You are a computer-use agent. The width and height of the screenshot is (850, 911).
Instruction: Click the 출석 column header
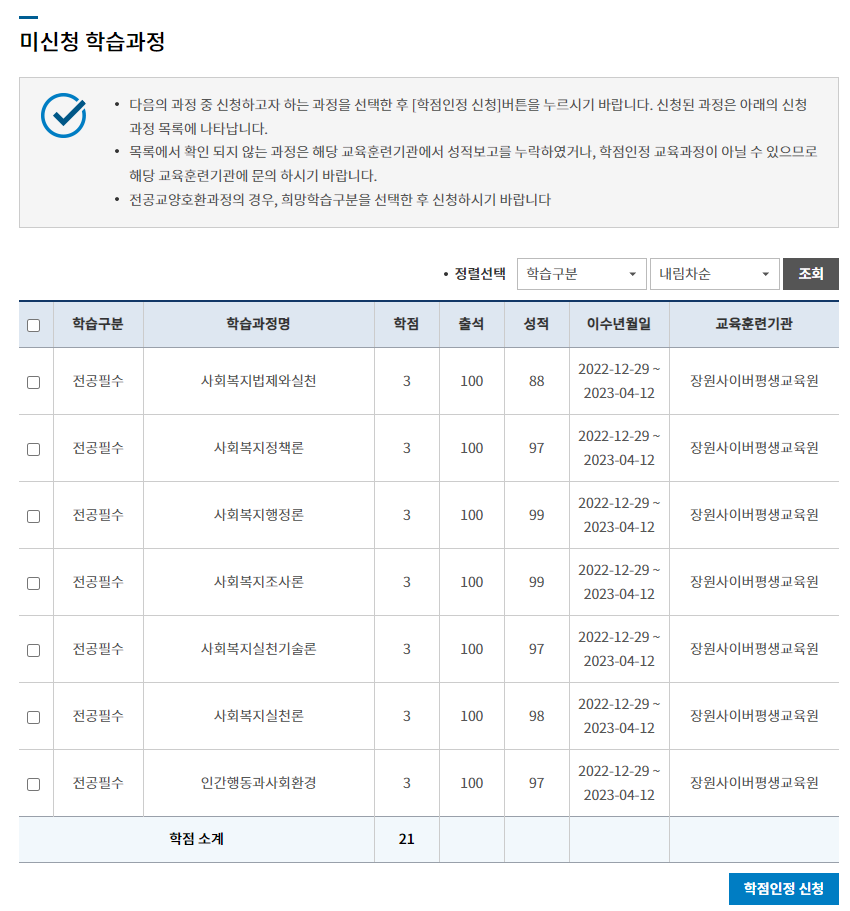point(471,324)
